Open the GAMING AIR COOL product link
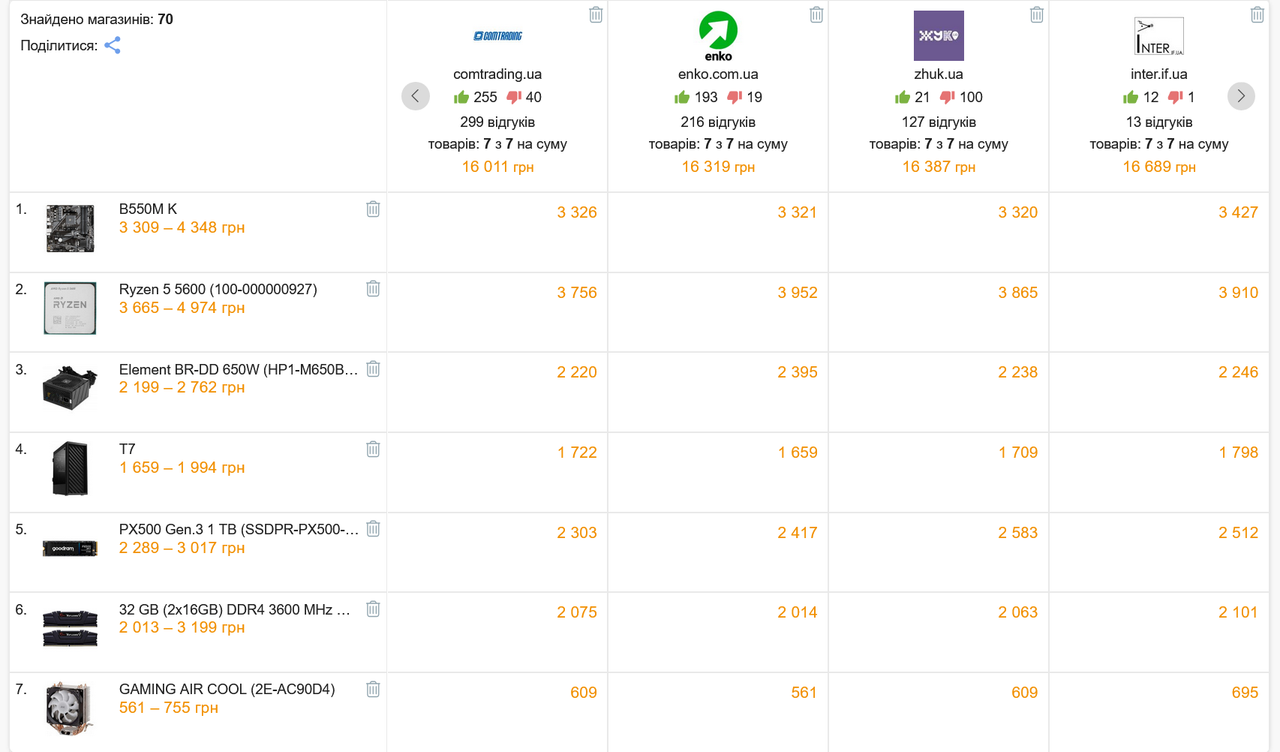1280x752 pixels. pyautogui.click(x=227, y=689)
